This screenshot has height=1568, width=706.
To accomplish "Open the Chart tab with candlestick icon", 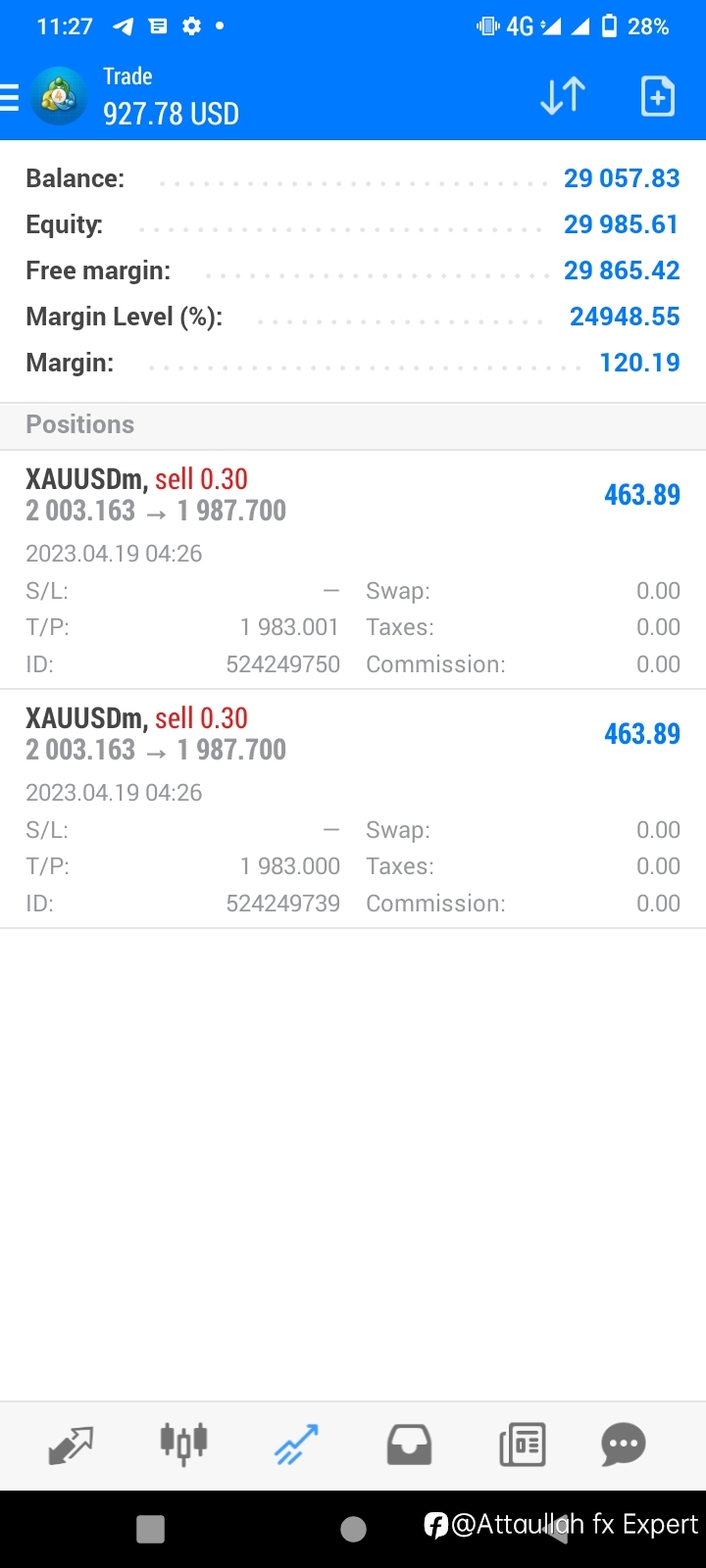I will 183,1445.
